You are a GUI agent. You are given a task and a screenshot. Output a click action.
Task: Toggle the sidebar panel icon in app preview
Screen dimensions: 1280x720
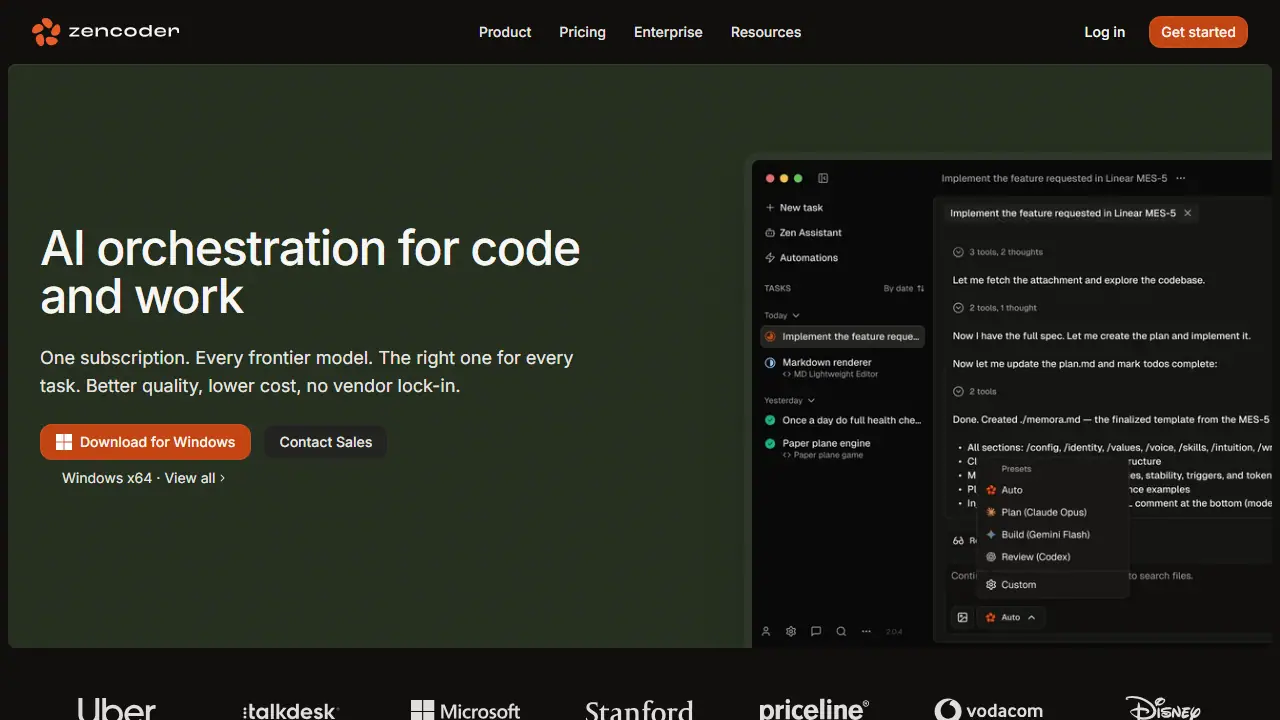point(823,178)
